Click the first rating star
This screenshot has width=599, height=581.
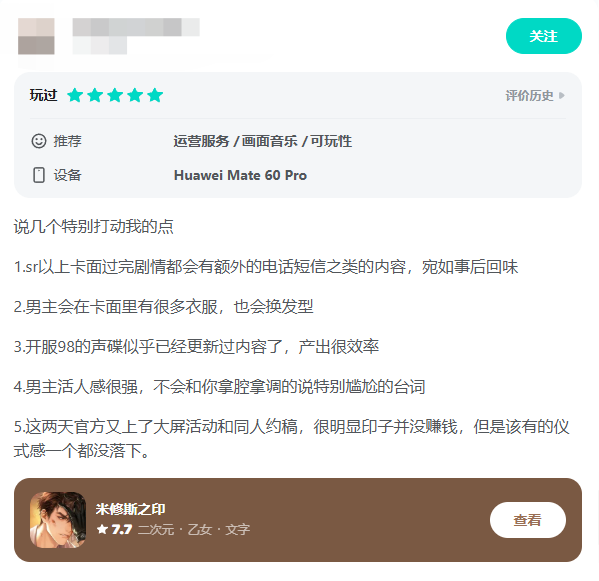click(75, 95)
